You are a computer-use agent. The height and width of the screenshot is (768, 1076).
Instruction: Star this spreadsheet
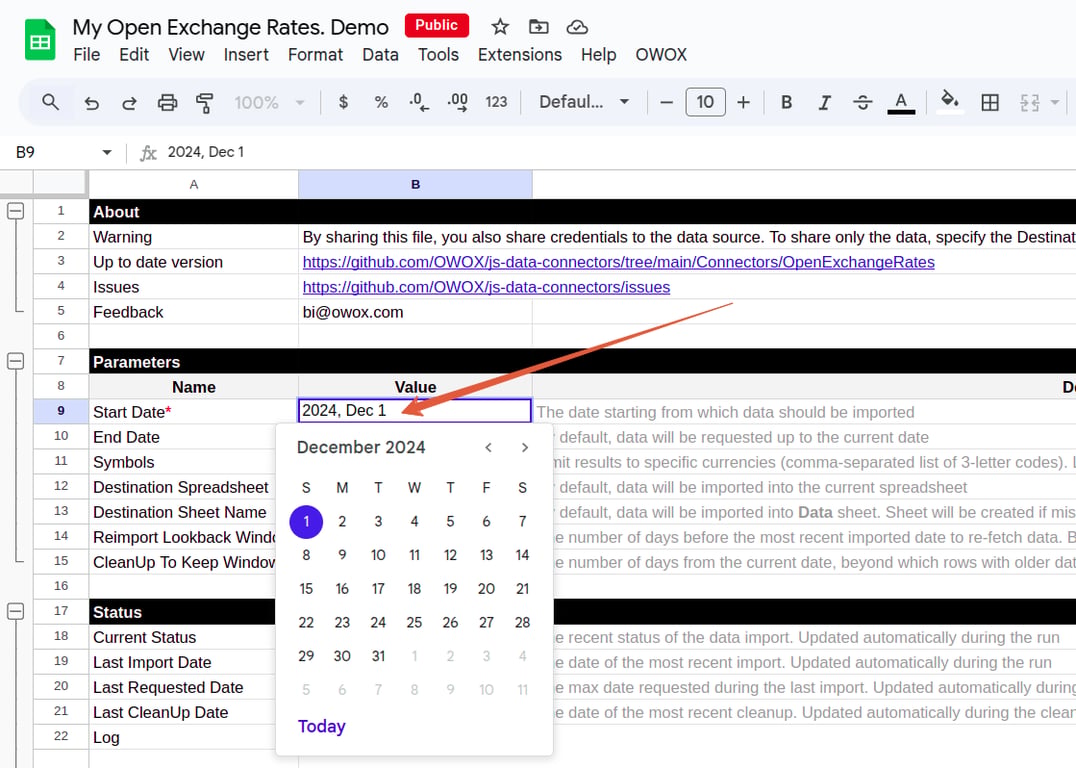(500, 27)
